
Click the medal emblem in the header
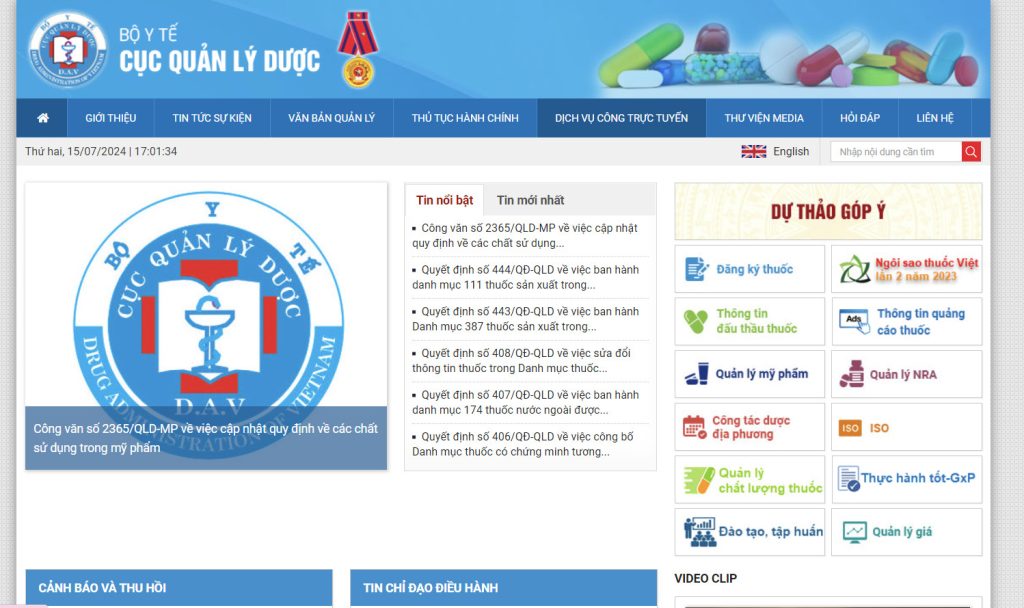click(x=358, y=50)
